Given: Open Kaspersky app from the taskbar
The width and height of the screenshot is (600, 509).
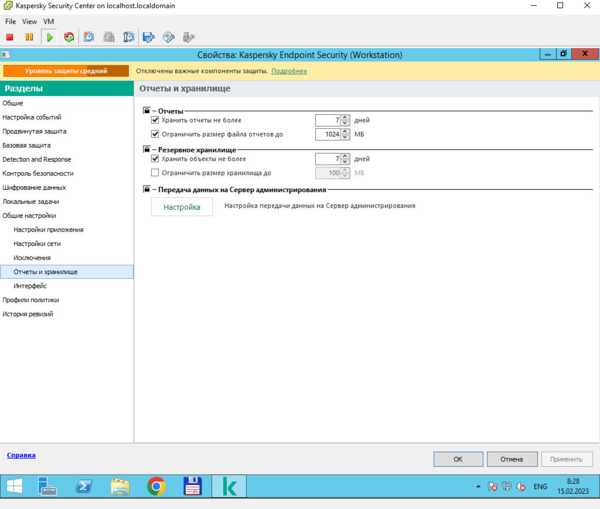Looking at the screenshot, I should pyautogui.click(x=231, y=487).
